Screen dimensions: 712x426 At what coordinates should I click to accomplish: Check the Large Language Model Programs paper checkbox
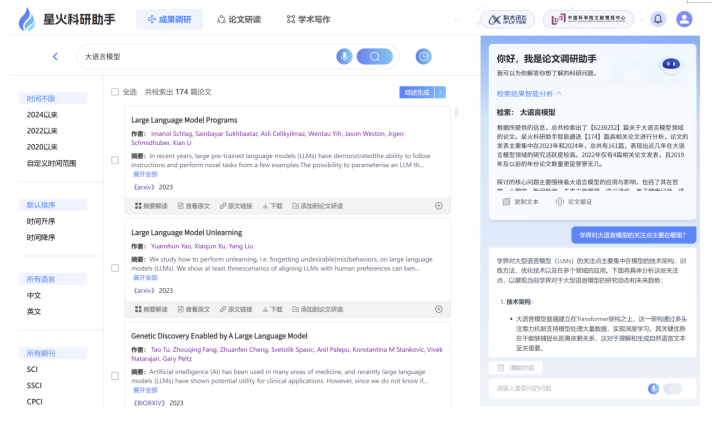tap(115, 160)
